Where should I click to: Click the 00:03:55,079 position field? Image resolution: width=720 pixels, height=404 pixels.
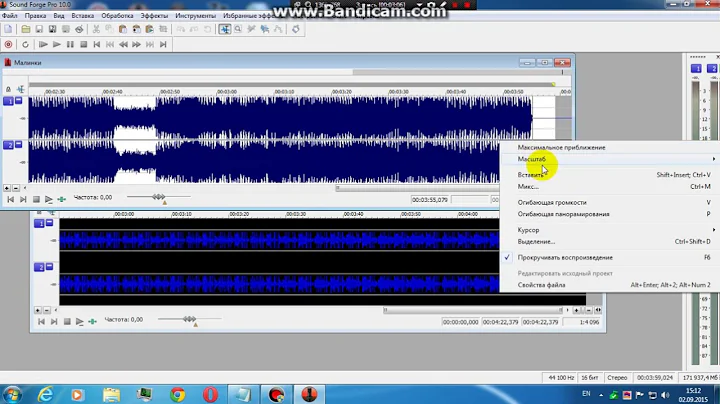[x=430, y=200]
